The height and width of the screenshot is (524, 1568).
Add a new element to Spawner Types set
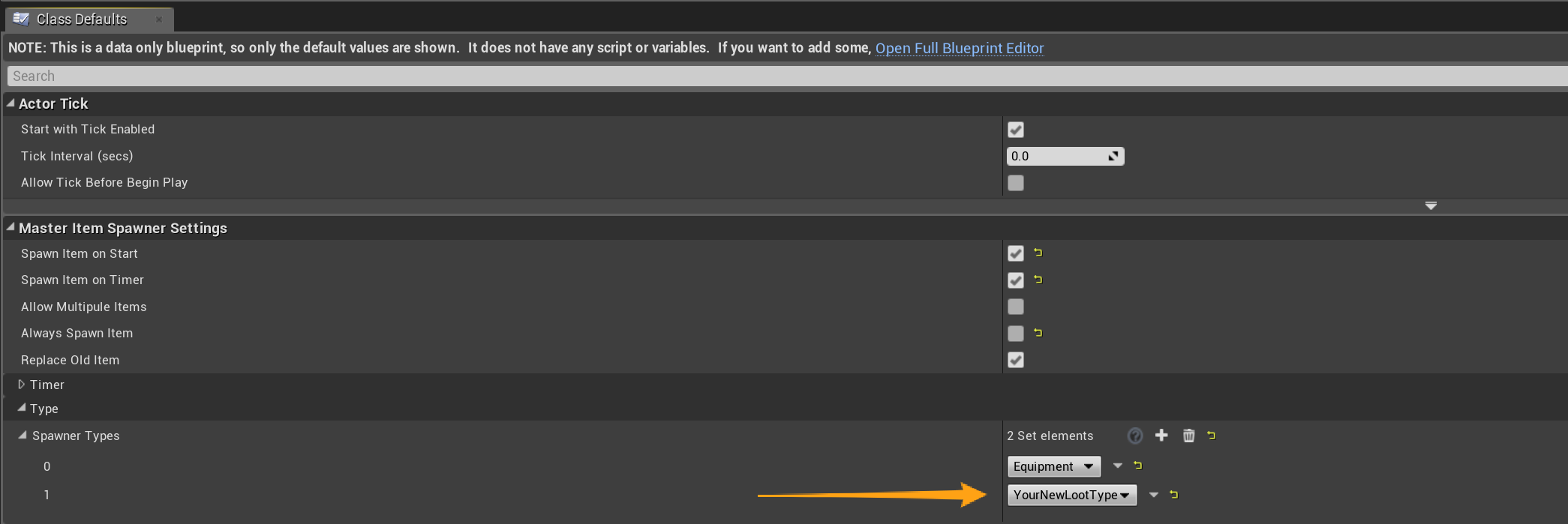click(x=1161, y=435)
